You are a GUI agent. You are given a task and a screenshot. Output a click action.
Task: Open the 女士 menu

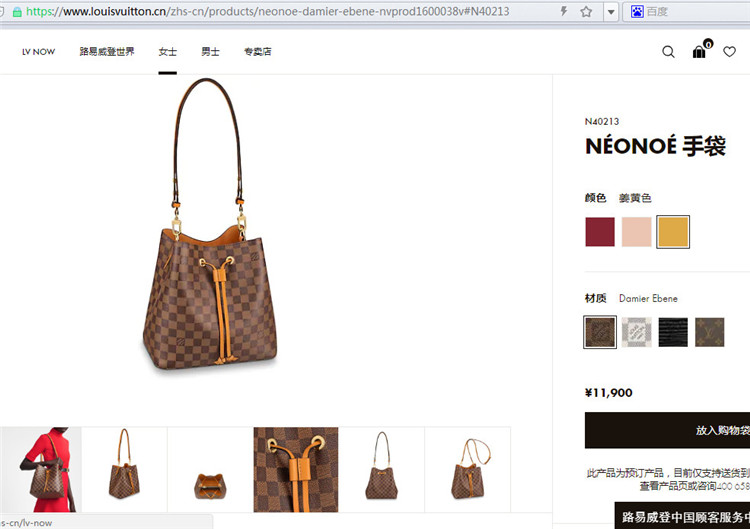coord(167,52)
